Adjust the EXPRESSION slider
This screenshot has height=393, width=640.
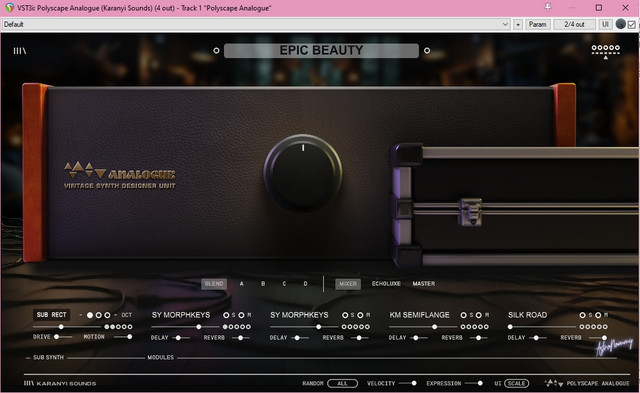[x=474, y=383]
